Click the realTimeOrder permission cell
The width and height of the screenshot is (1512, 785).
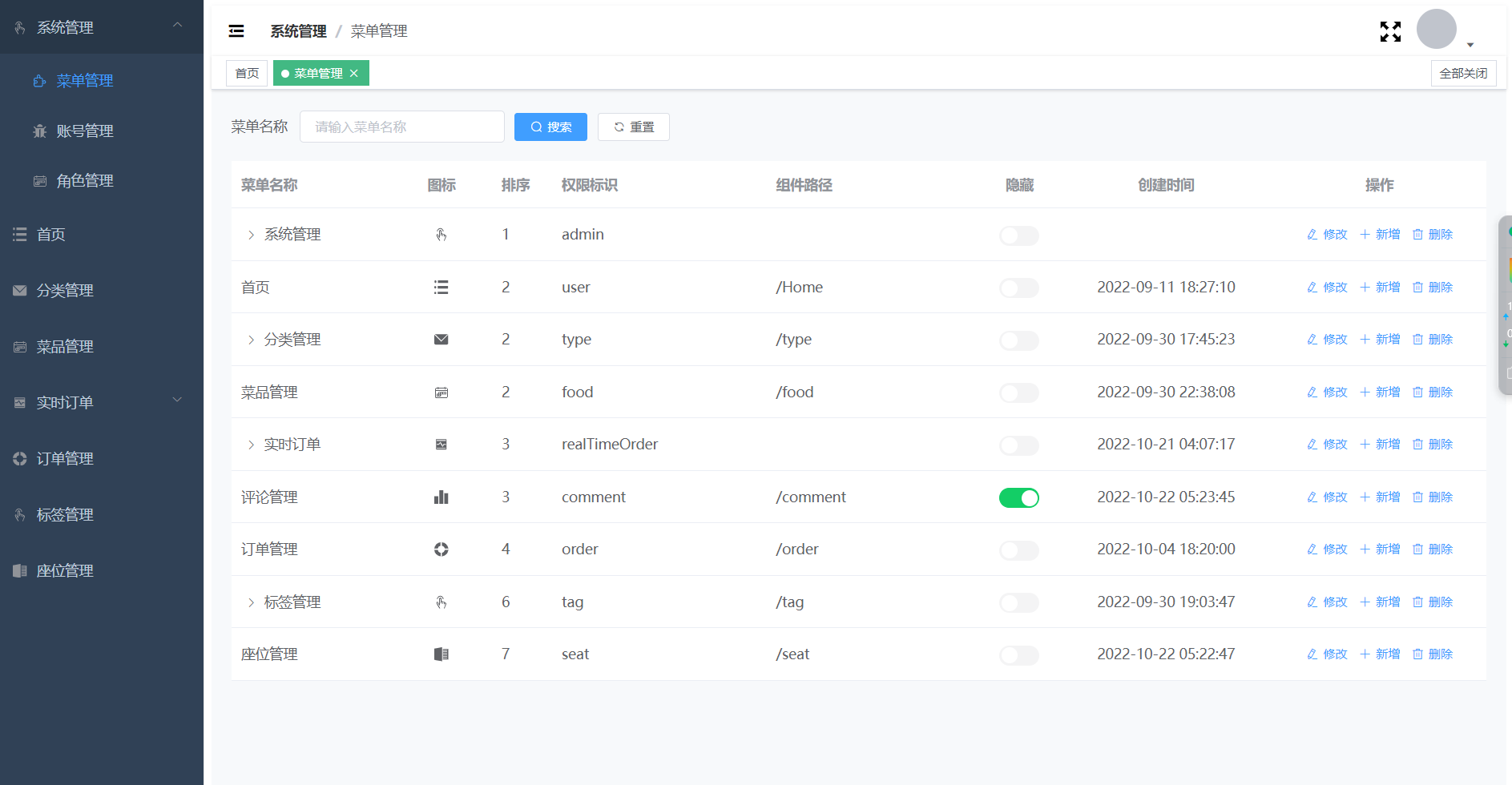[x=610, y=445]
